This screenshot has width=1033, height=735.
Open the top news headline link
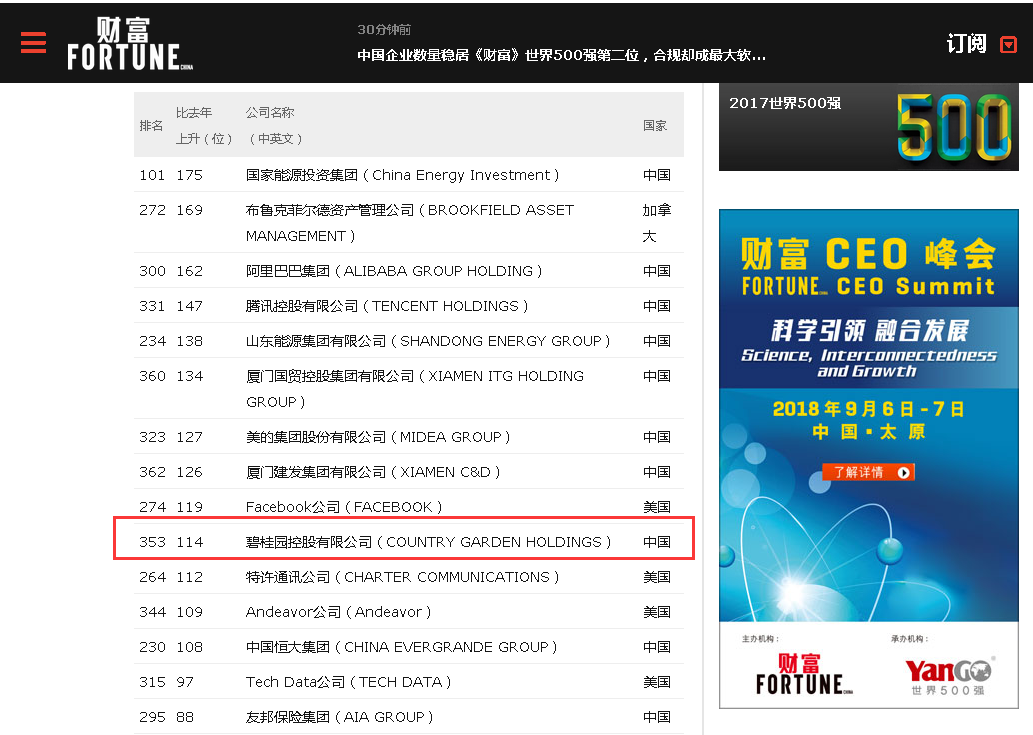click(561, 55)
